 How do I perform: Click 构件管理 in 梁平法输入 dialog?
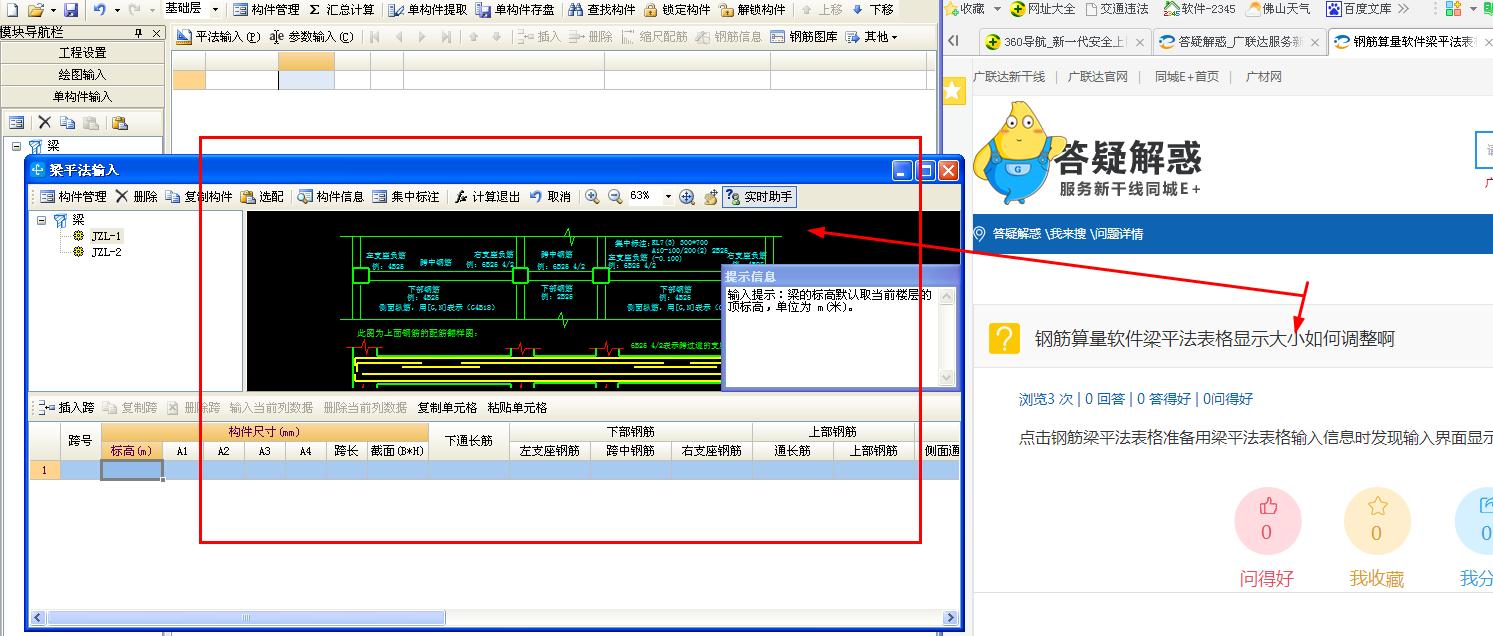pos(73,197)
